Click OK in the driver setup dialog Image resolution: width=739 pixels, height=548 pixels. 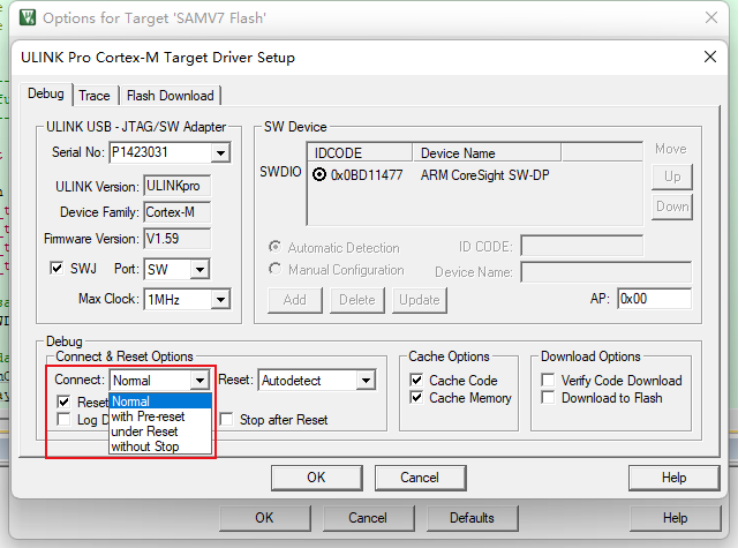pyautogui.click(x=316, y=477)
